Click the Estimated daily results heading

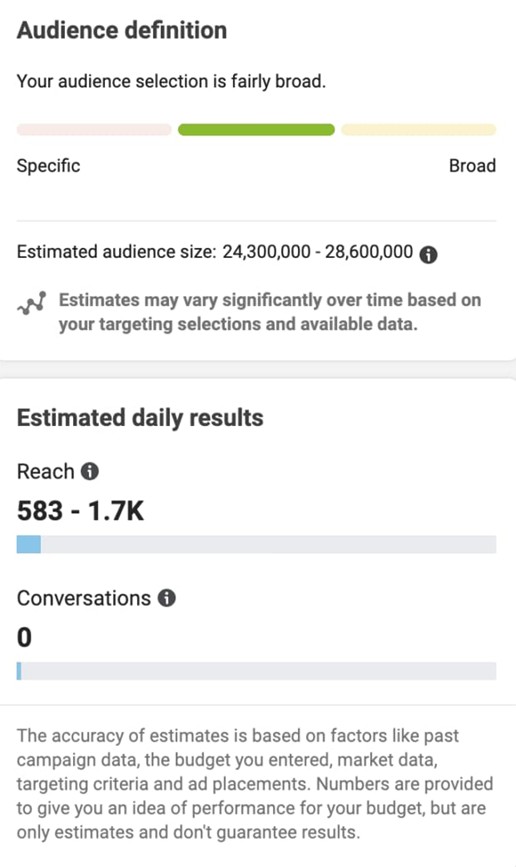(140, 417)
